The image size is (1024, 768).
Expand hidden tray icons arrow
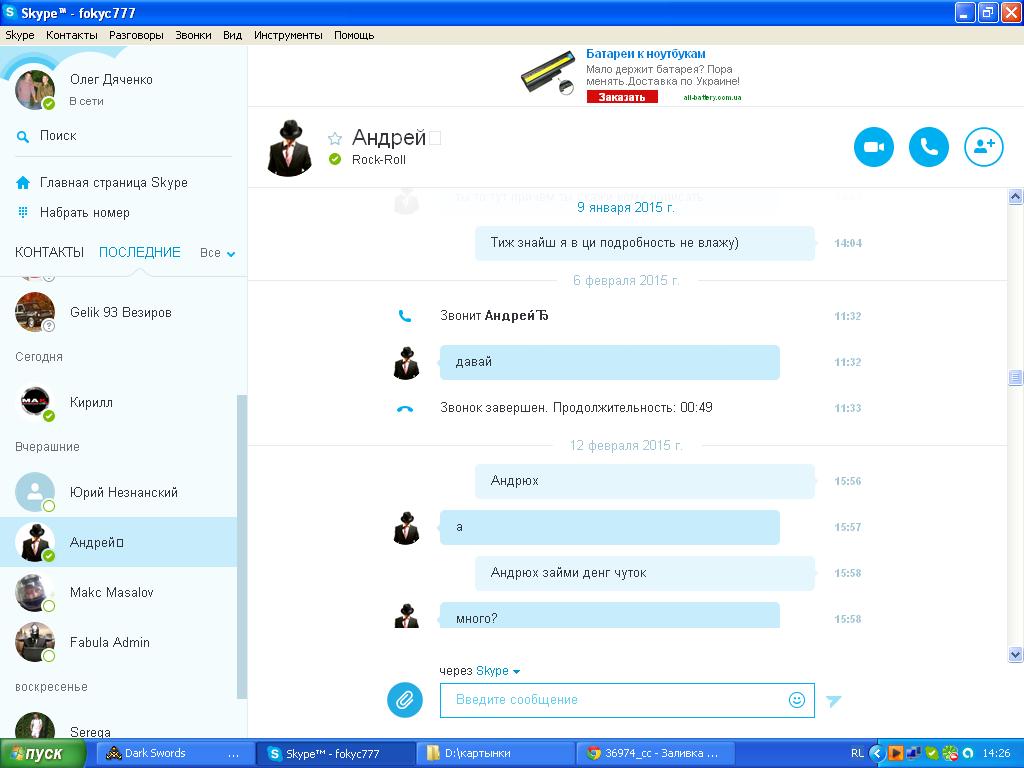coord(877,754)
